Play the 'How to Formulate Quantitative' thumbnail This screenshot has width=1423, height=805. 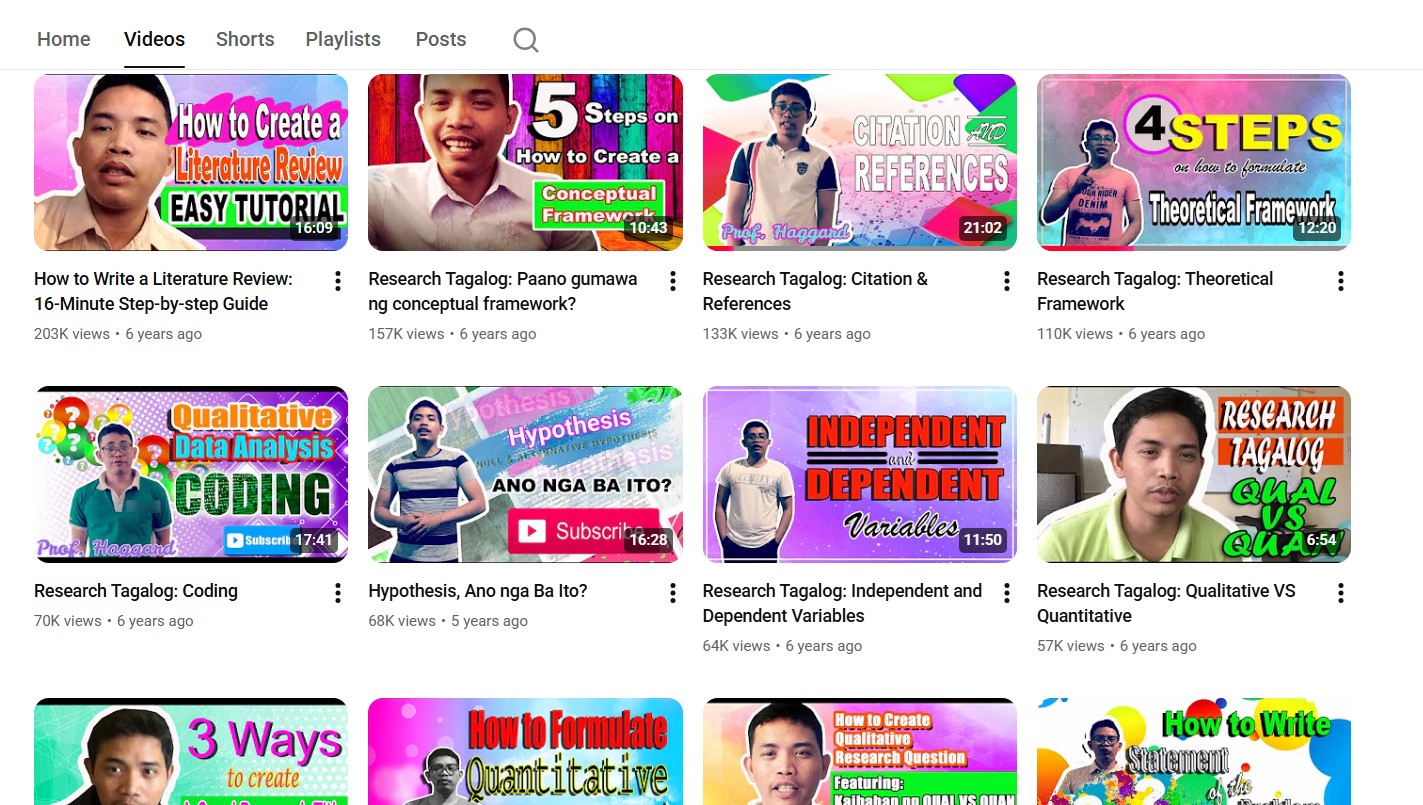click(x=525, y=751)
